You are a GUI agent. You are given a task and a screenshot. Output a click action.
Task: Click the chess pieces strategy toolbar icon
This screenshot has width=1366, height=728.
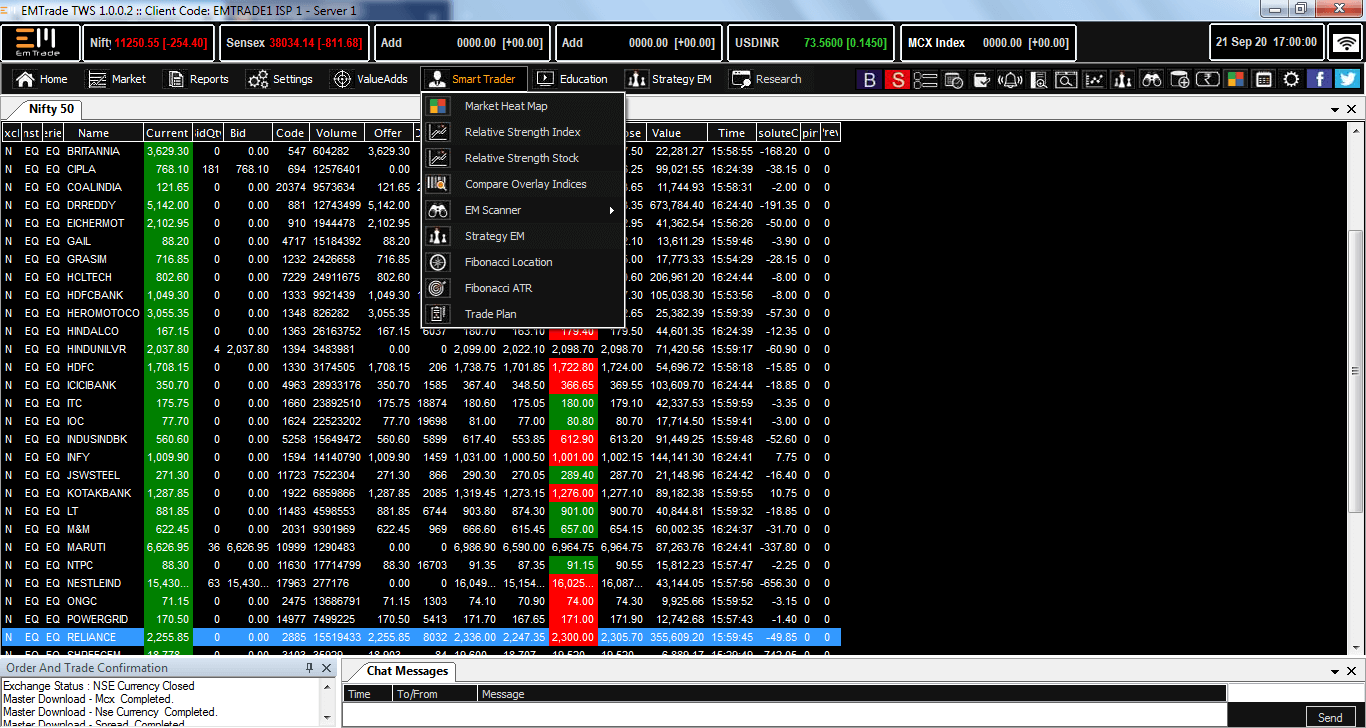(x=1123, y=79)
